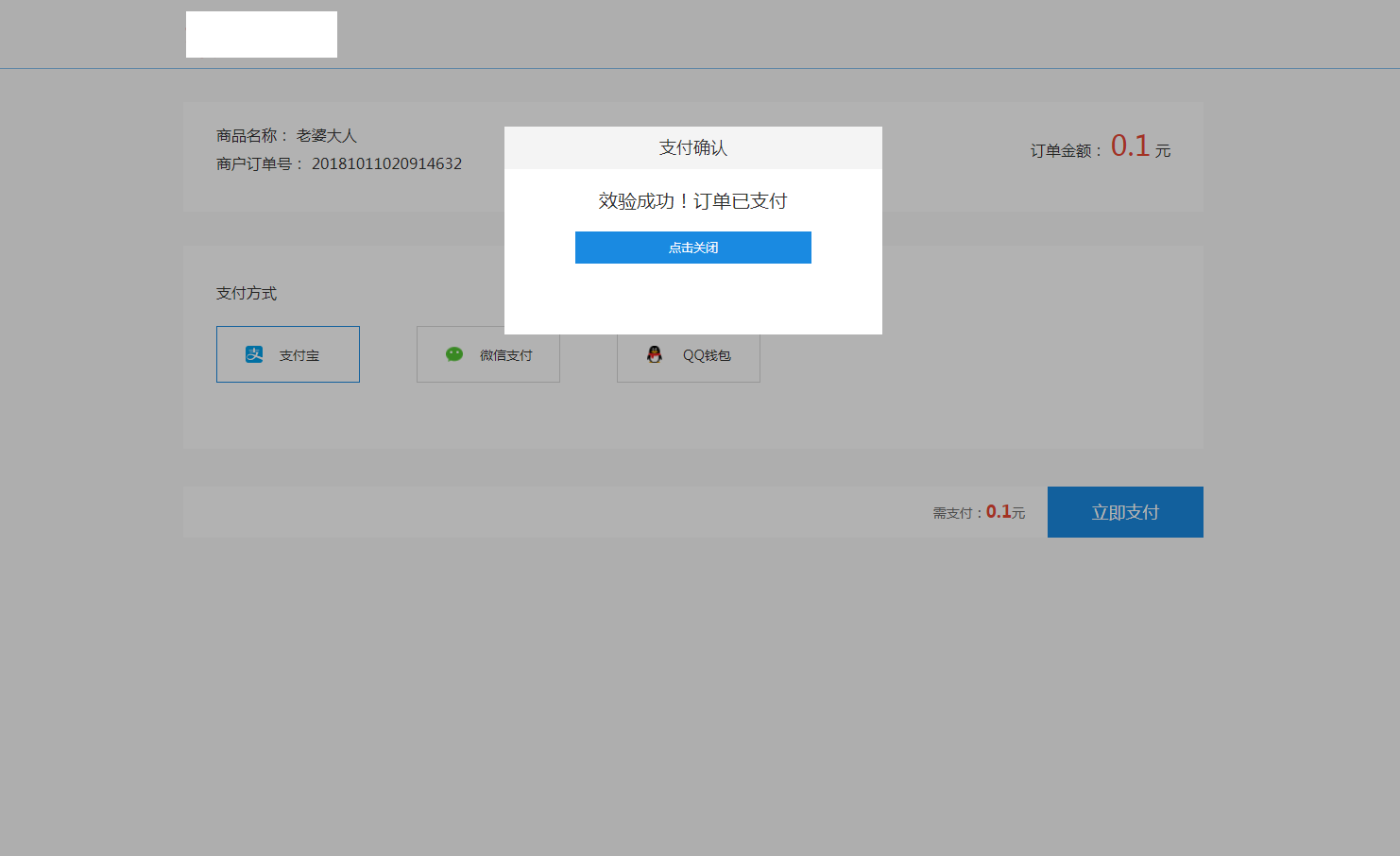Click the site logo at top left
The width and height of the screenshot is (1400, 856).
[261, 34]
